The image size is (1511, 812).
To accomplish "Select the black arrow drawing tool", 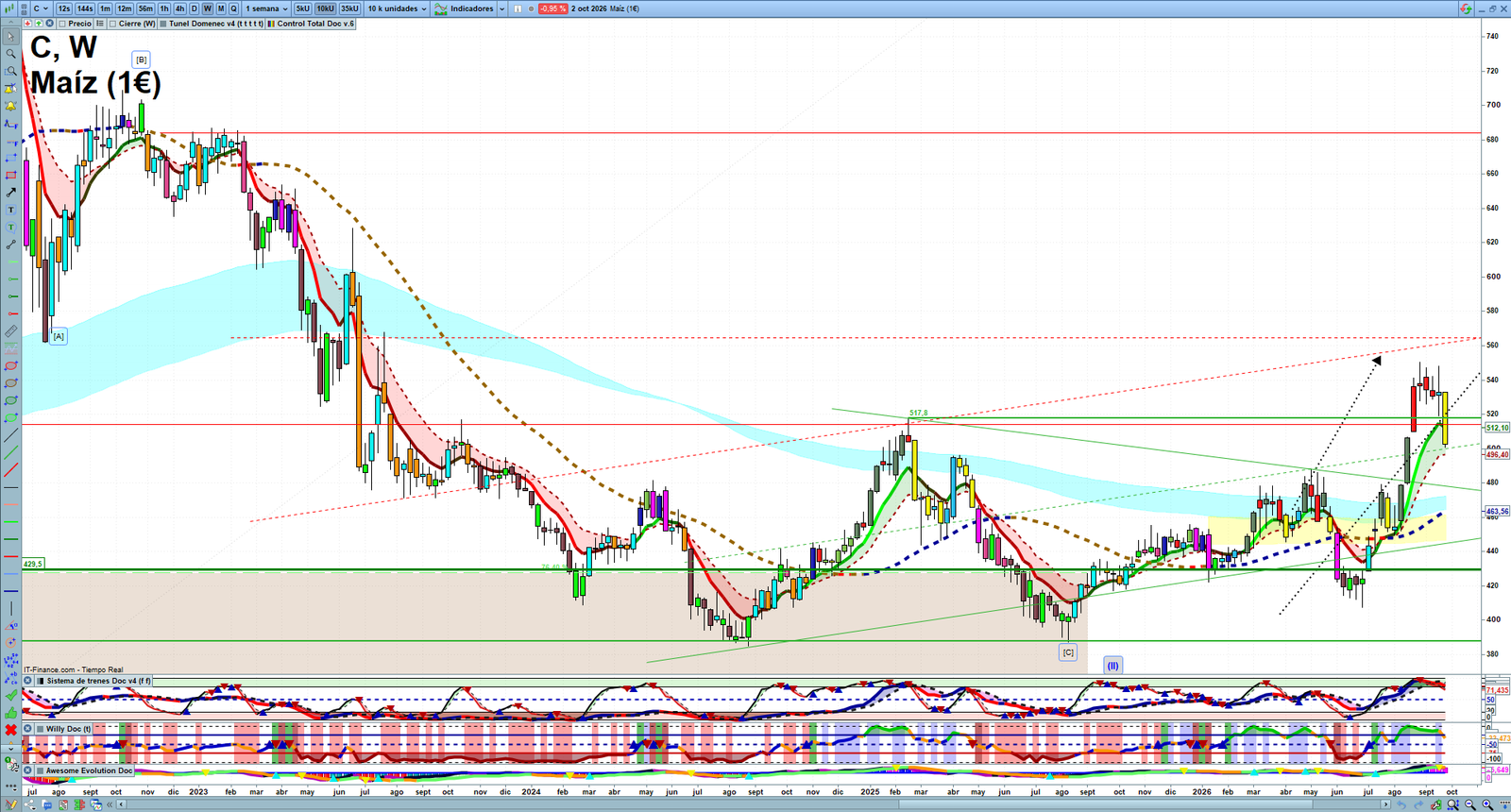I will pyautogui.click(x=11, y=193).
